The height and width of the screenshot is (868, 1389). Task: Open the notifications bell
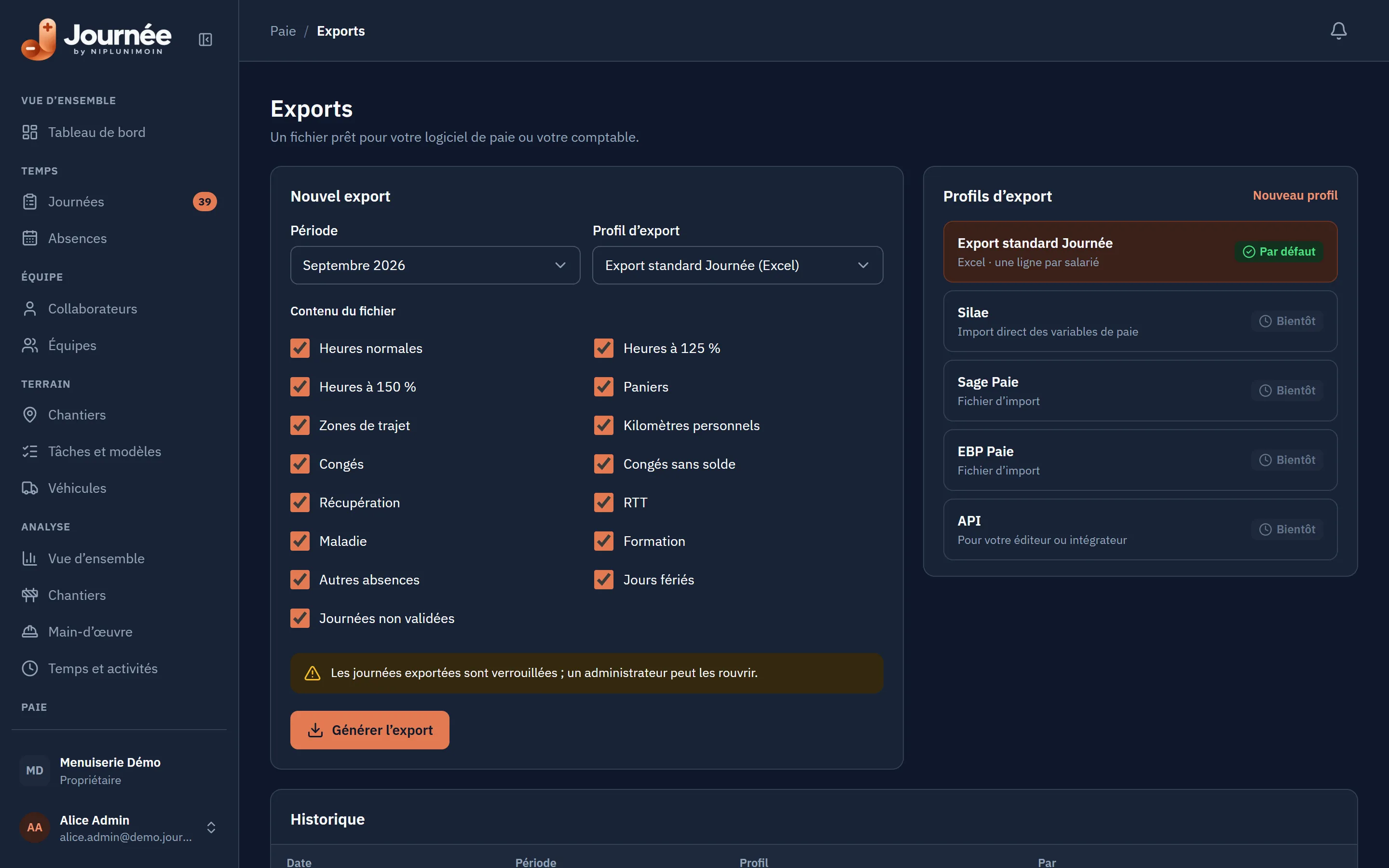(x=1338, y=30)
